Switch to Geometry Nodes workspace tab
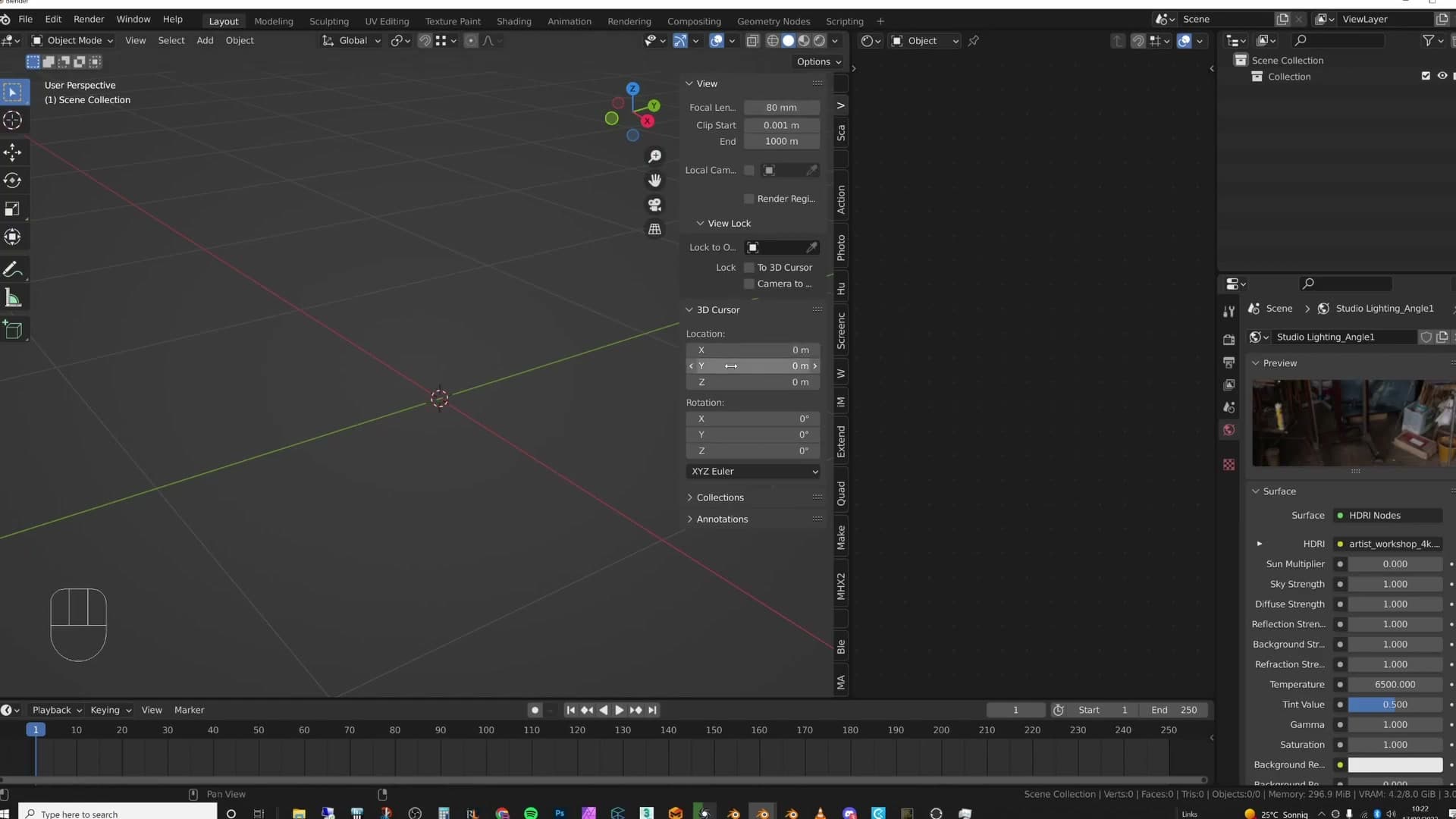Viewport: 1456px width, 819px height. point(773,21)
